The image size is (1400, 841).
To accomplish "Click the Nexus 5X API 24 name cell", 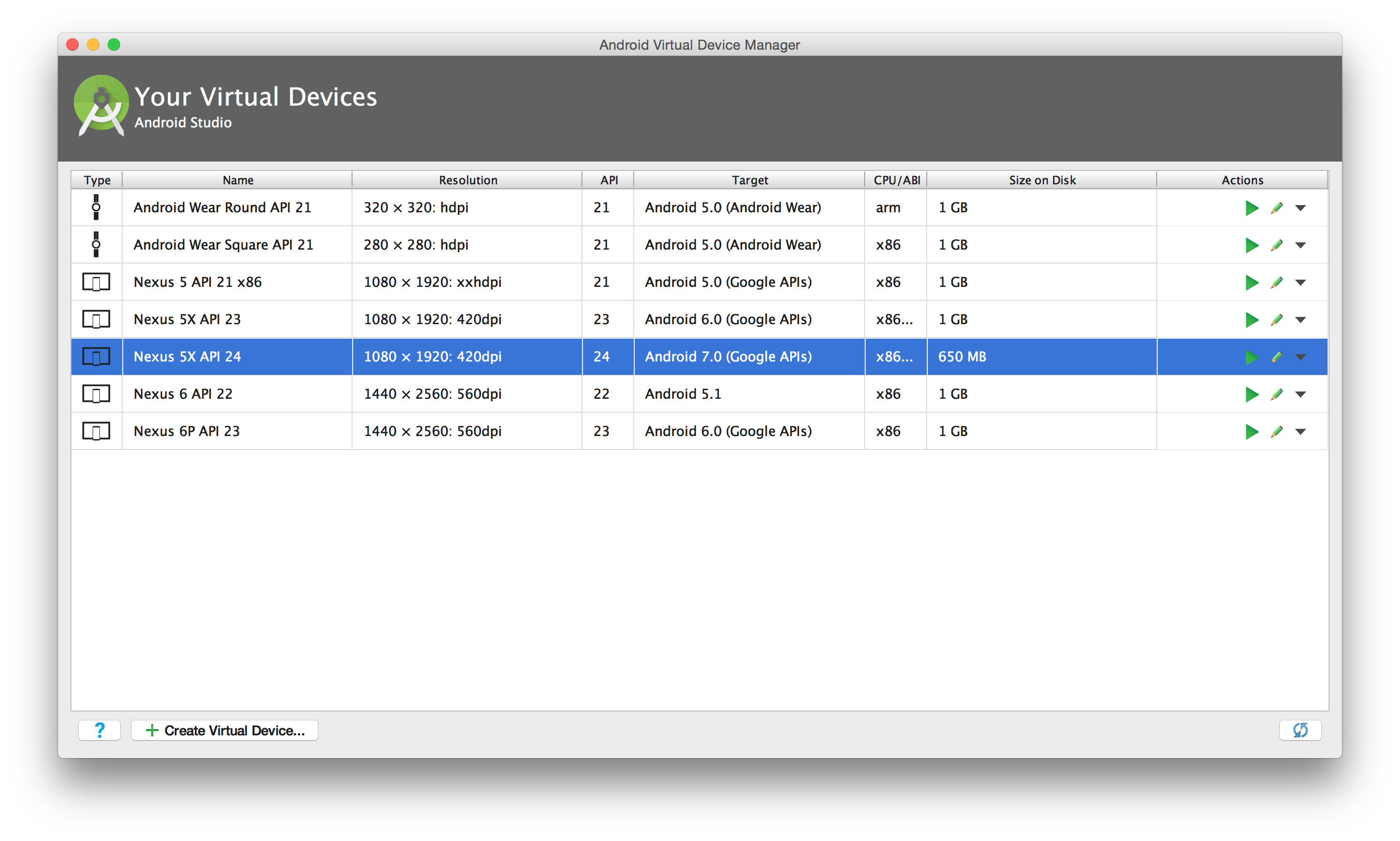I will [x=238, y=357].
